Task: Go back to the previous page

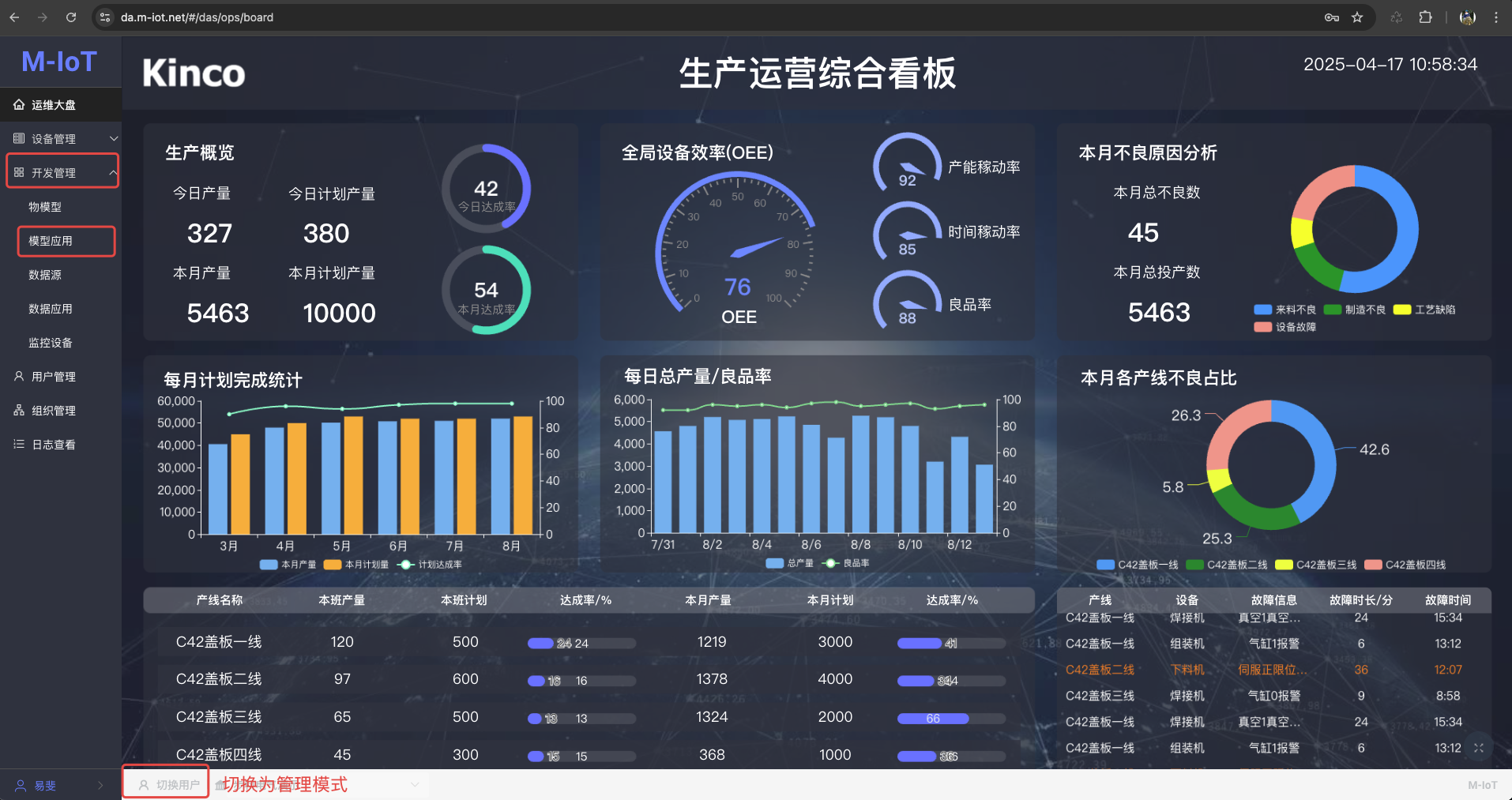Action: (14, 17)
